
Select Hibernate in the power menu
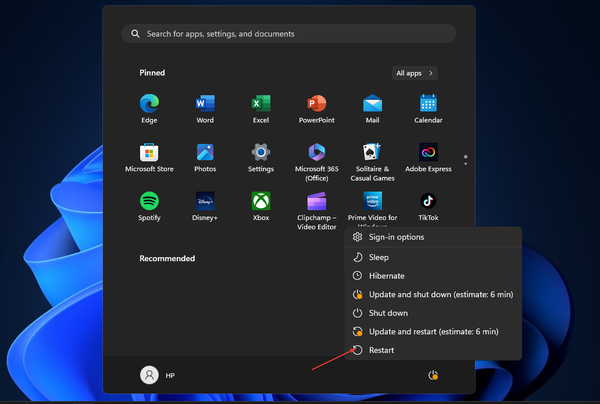433,276
